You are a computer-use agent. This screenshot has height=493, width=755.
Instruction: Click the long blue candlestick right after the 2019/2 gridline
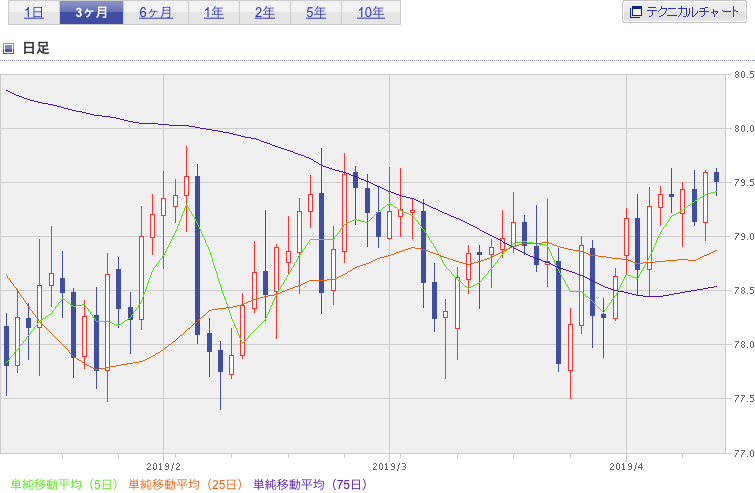click(197, 255)
